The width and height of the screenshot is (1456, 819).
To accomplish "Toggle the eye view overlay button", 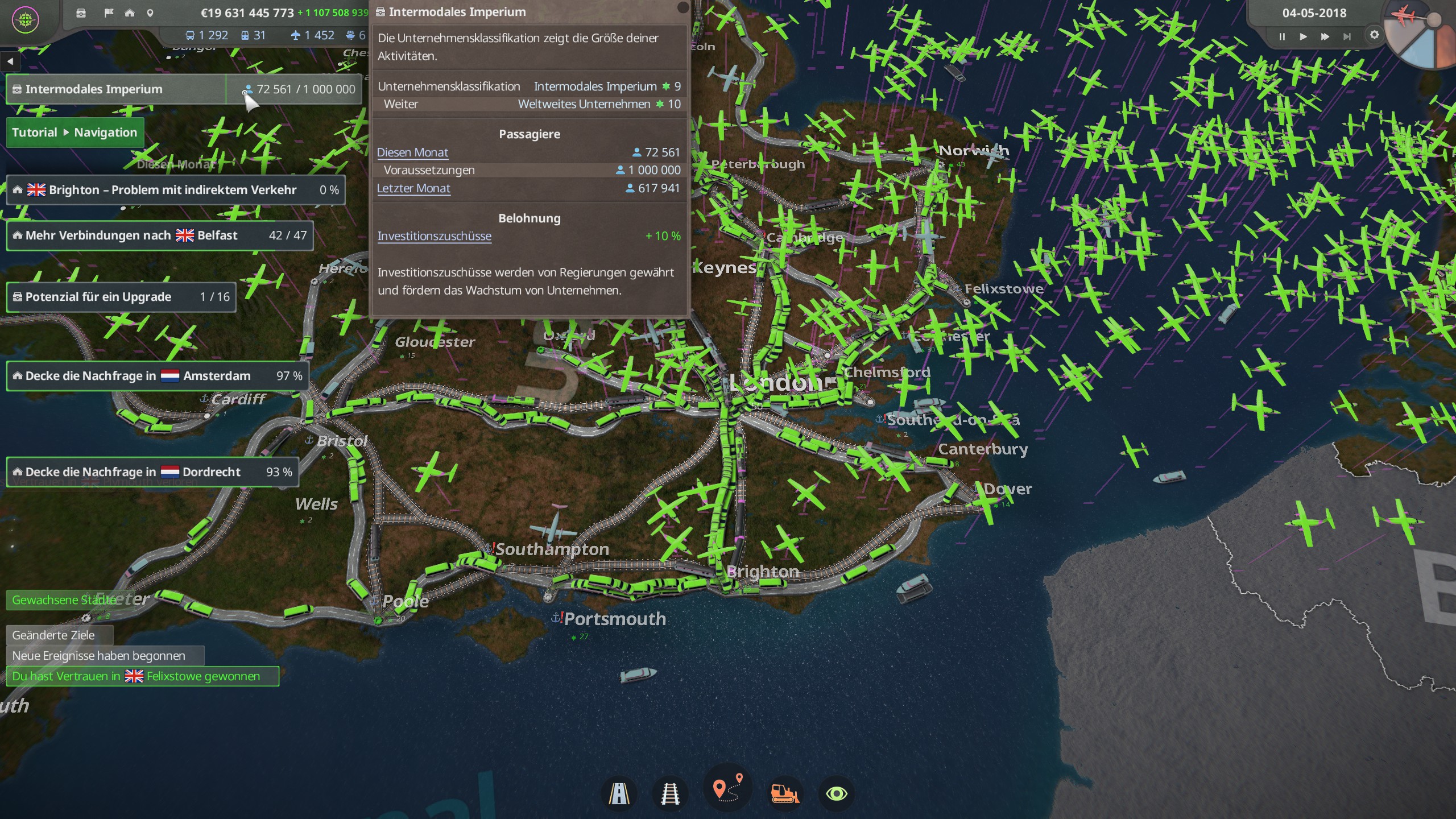I will [x=837, y=793].
